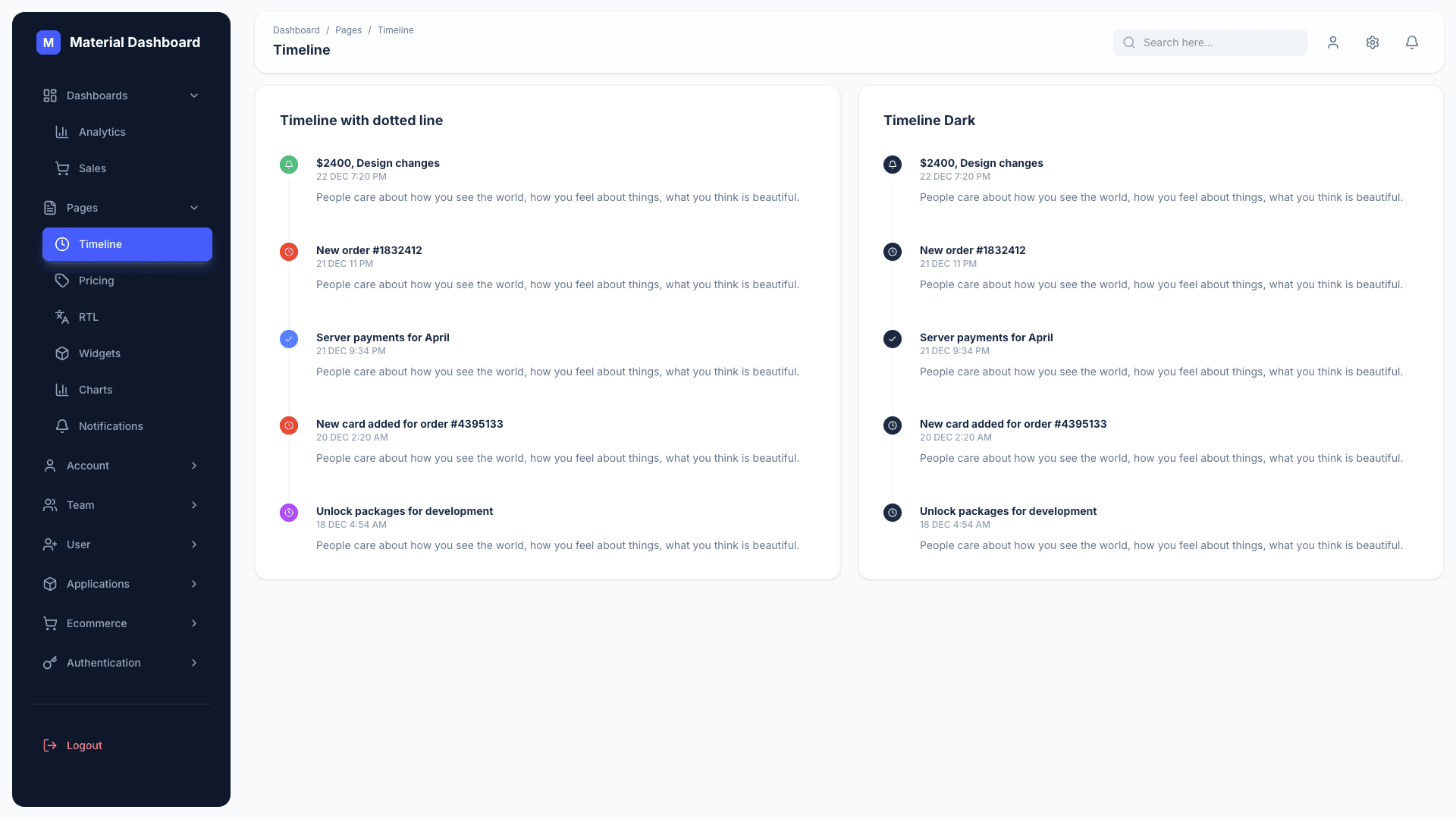Image resolution: width=1456 pixels, height=819 pixels.
Task: Switch to the RTL page
Action: [x=88, y=317]
